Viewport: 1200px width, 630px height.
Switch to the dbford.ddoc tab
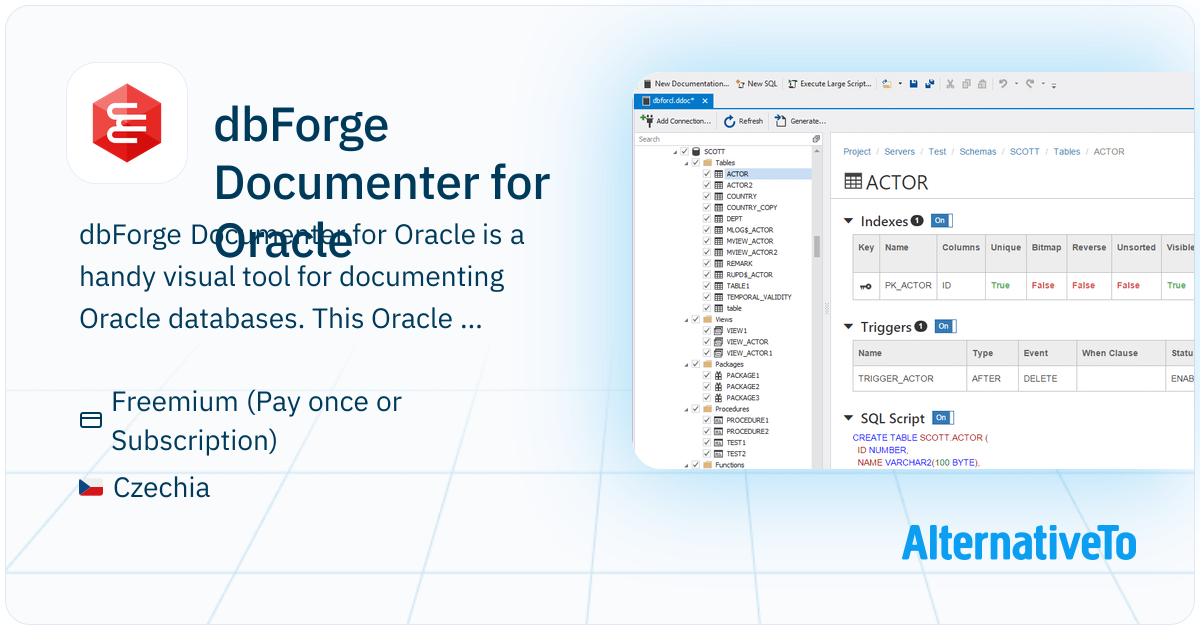point(673,101)
